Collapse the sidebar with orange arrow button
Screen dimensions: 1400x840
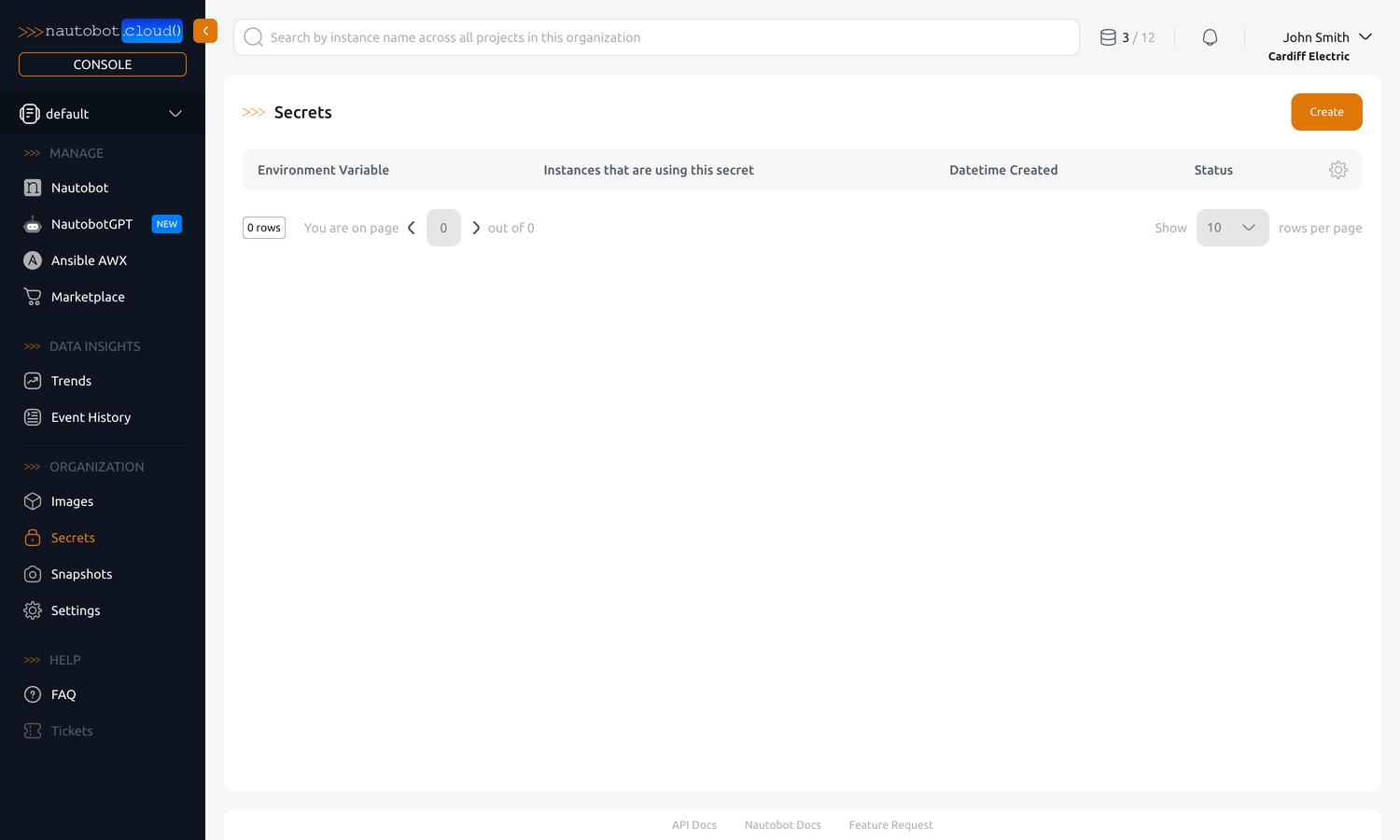pyautogui.click(x=205, y=31)
